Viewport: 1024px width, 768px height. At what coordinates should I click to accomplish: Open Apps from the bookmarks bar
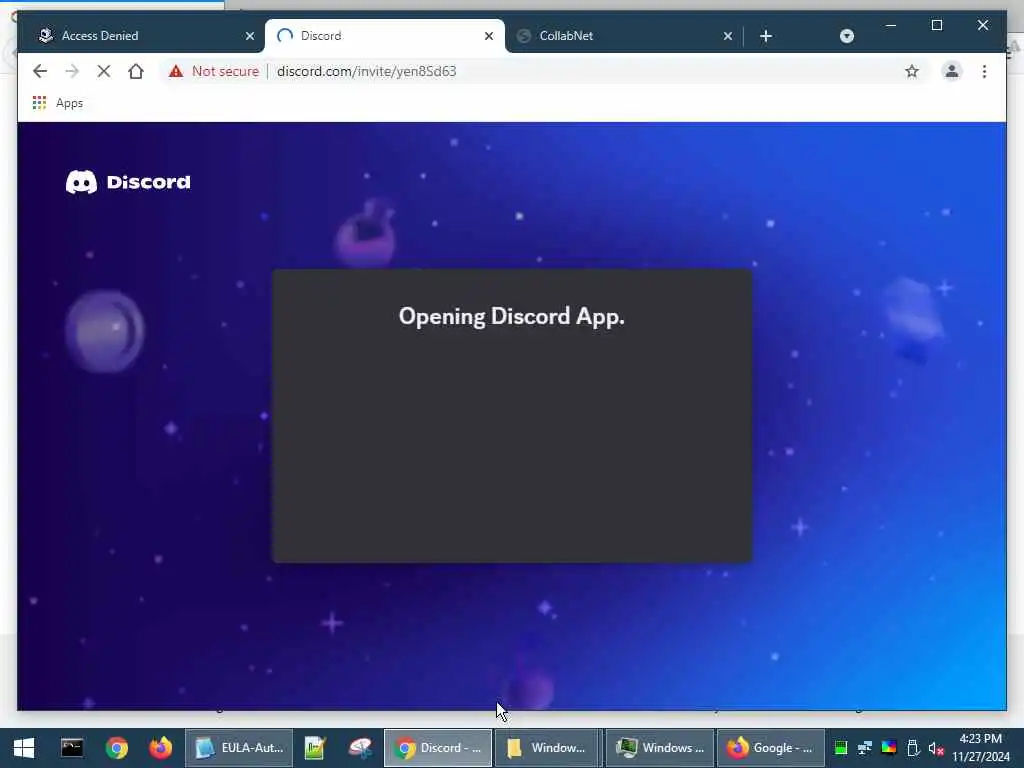point(57,103)
